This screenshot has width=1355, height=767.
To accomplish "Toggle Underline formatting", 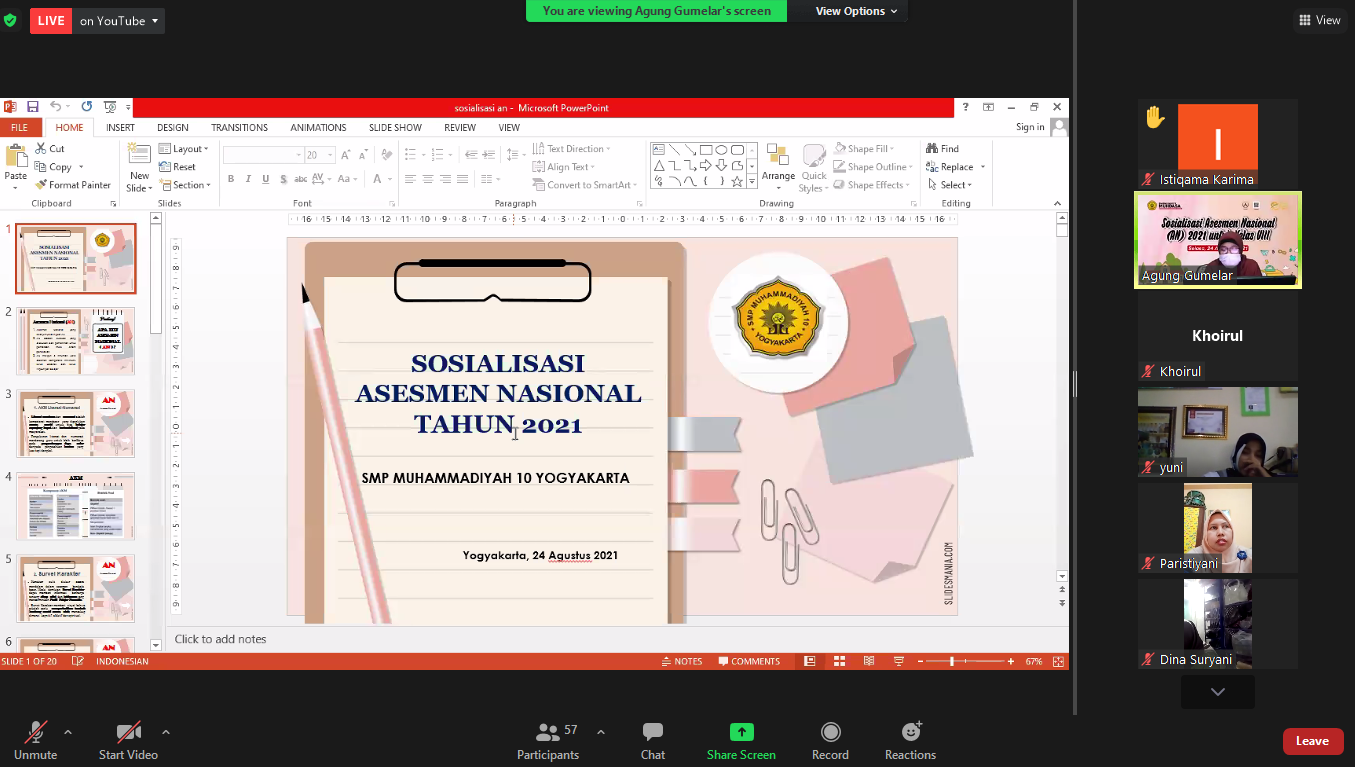I will click(265, 179).
